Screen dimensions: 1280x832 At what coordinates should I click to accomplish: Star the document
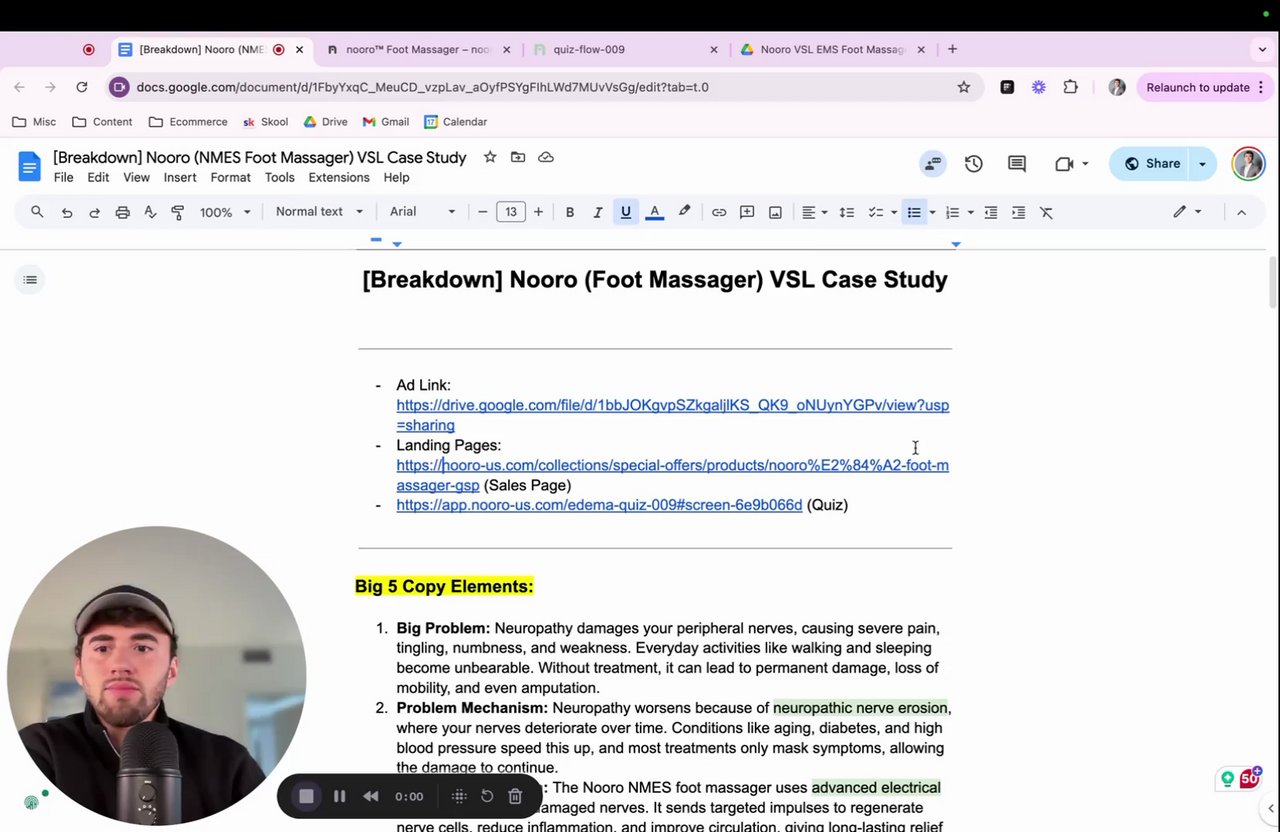click(x=490, y=157)
